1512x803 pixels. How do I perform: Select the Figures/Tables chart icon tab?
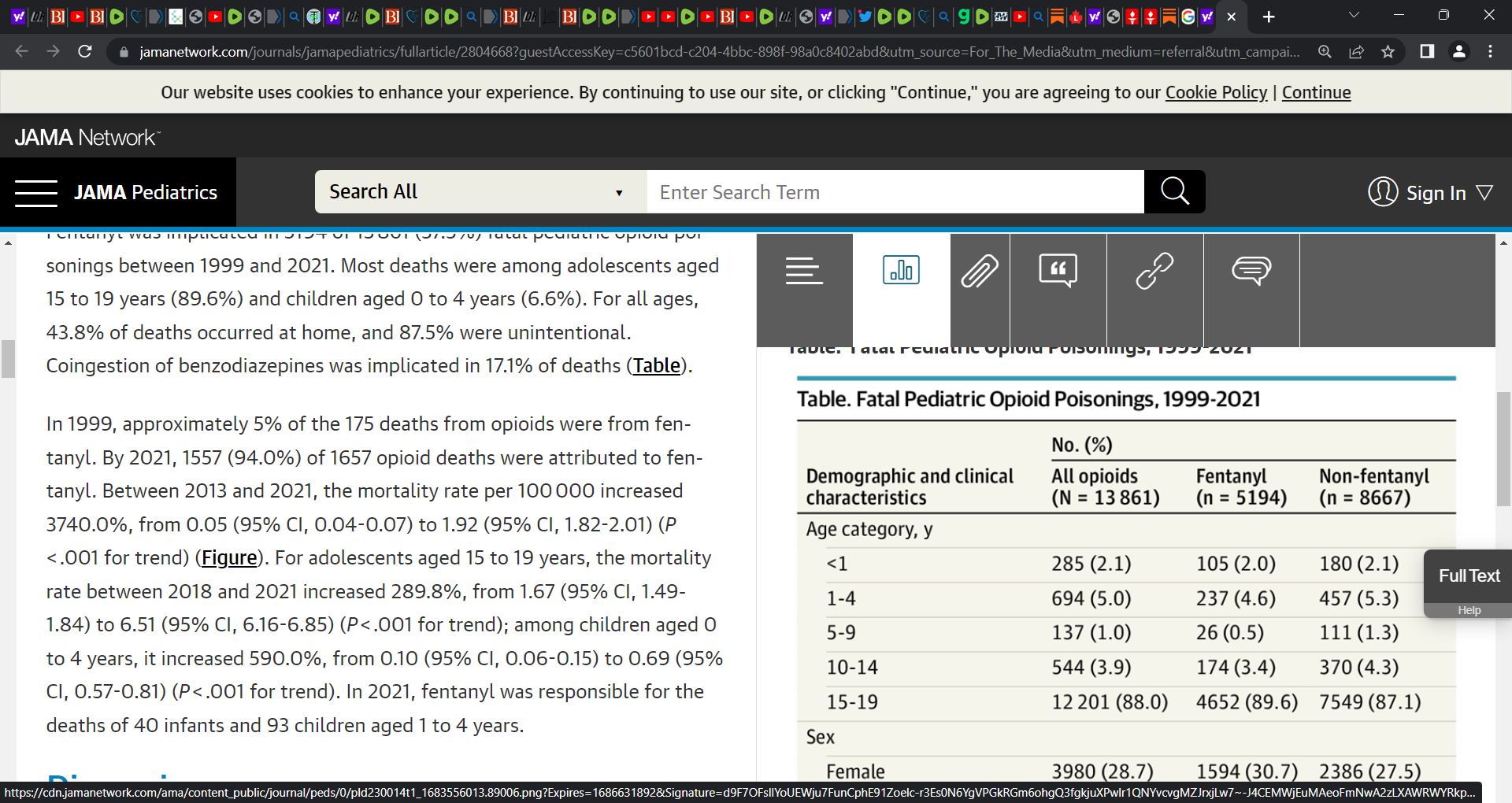point(901,270)
